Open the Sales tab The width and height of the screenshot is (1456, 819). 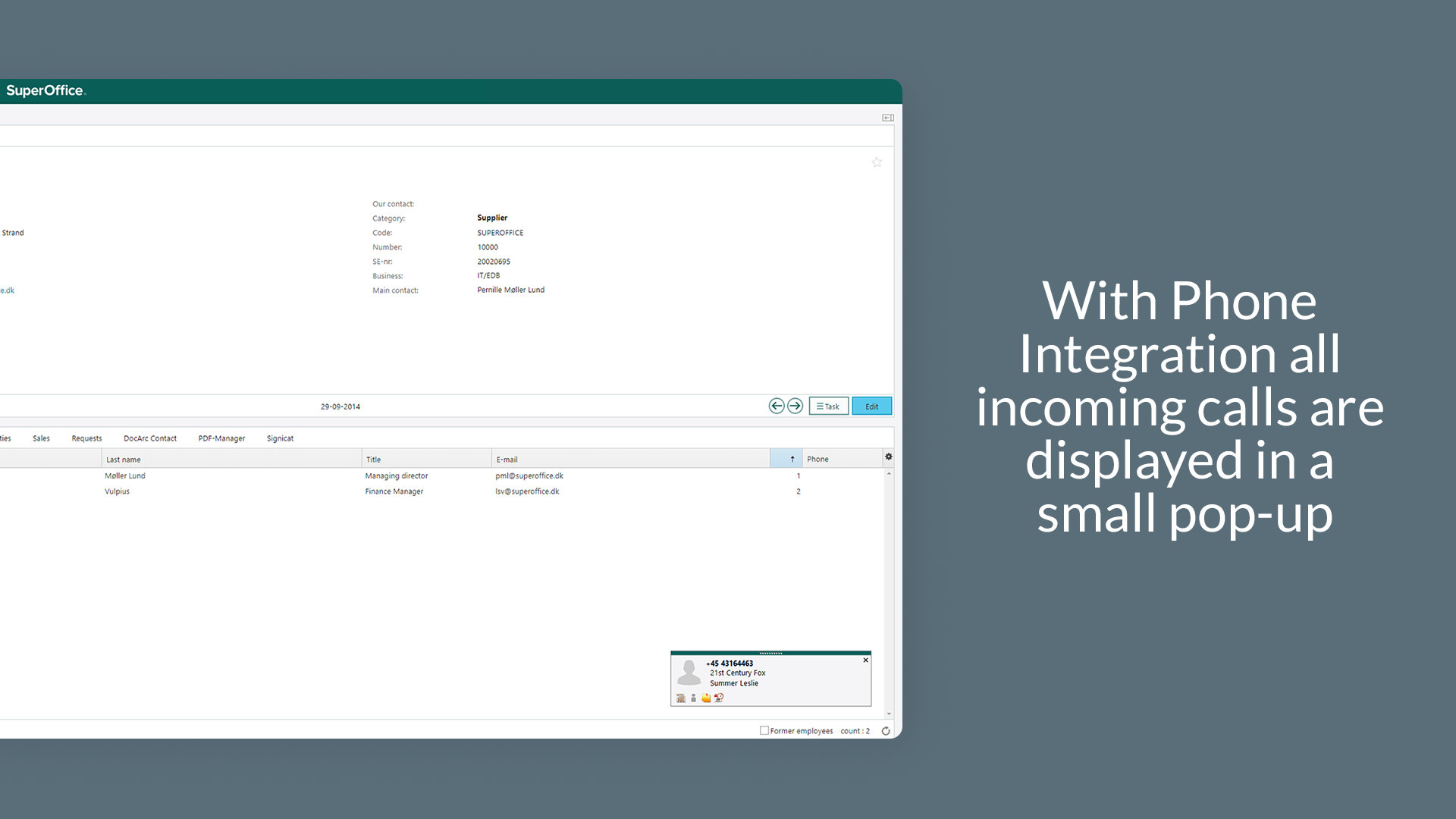(x=41, y=438)
